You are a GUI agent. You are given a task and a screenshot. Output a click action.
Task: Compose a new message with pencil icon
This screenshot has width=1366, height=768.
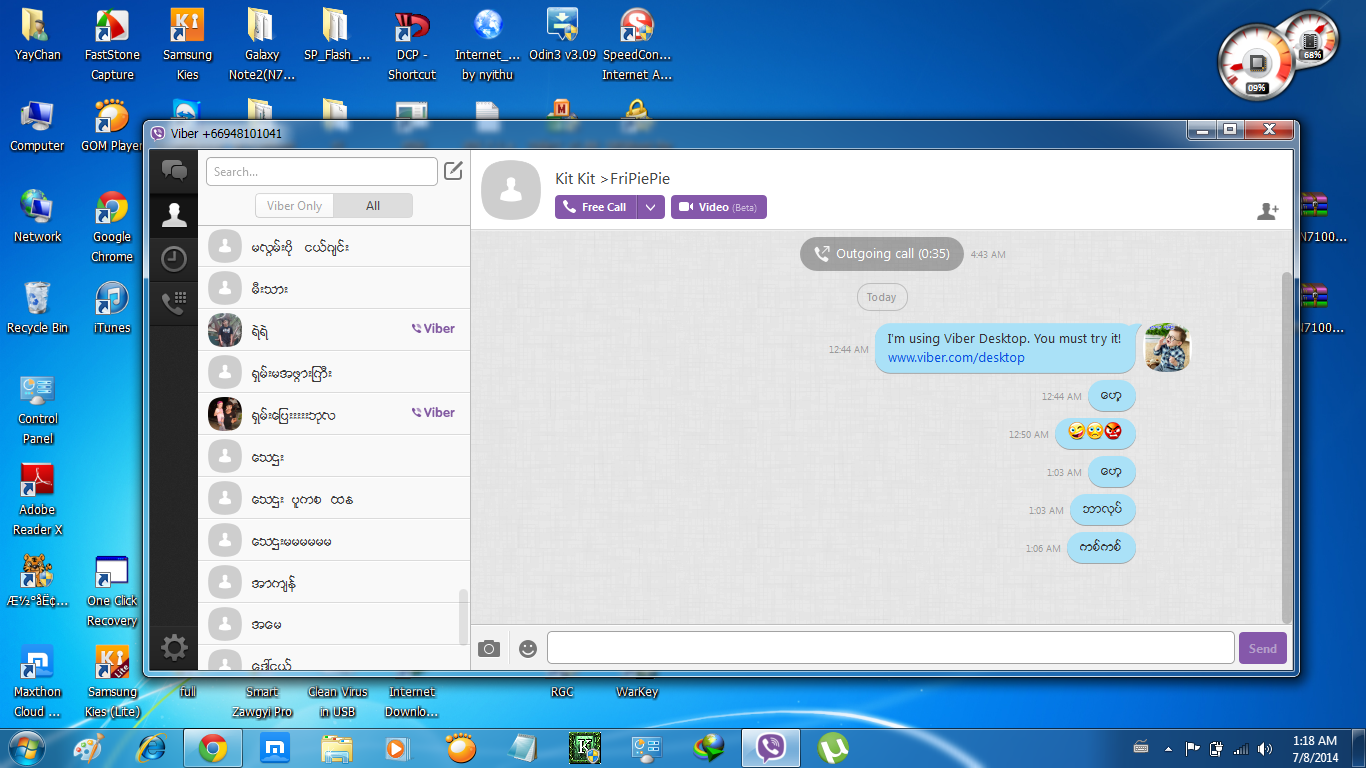click(x=453, y=170)
